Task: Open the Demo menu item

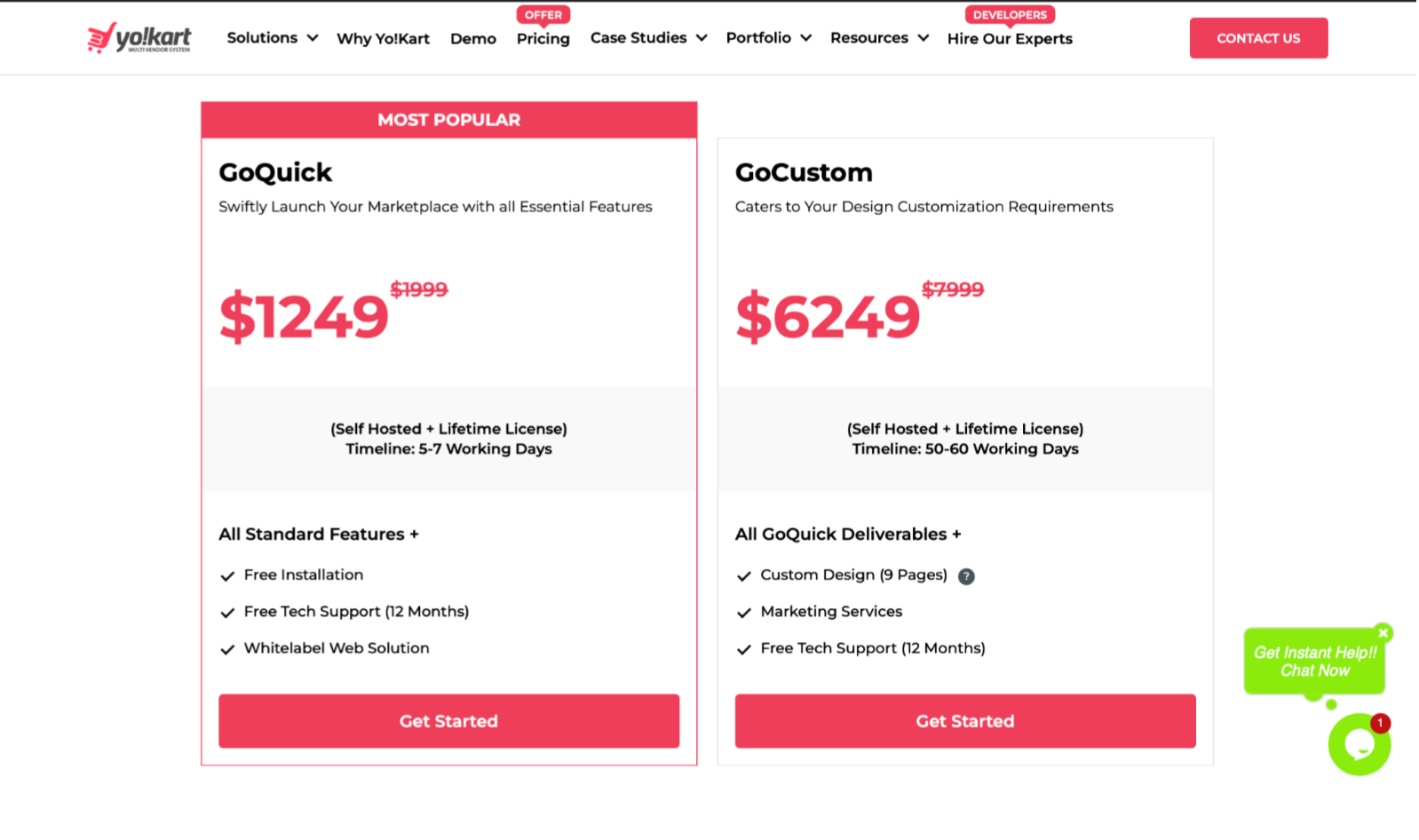Action: tap(472, 39)
